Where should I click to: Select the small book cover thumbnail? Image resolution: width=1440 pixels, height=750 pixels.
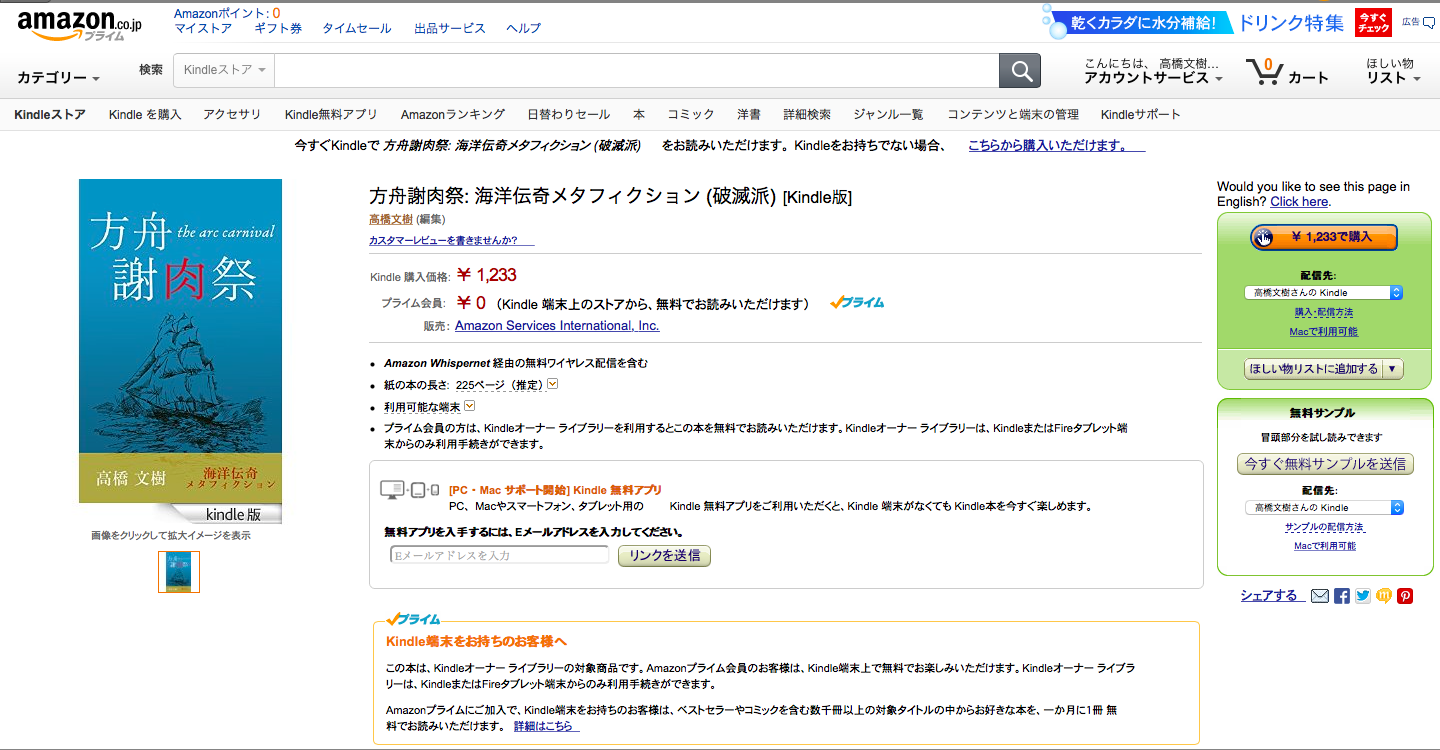tap(179, 572)
